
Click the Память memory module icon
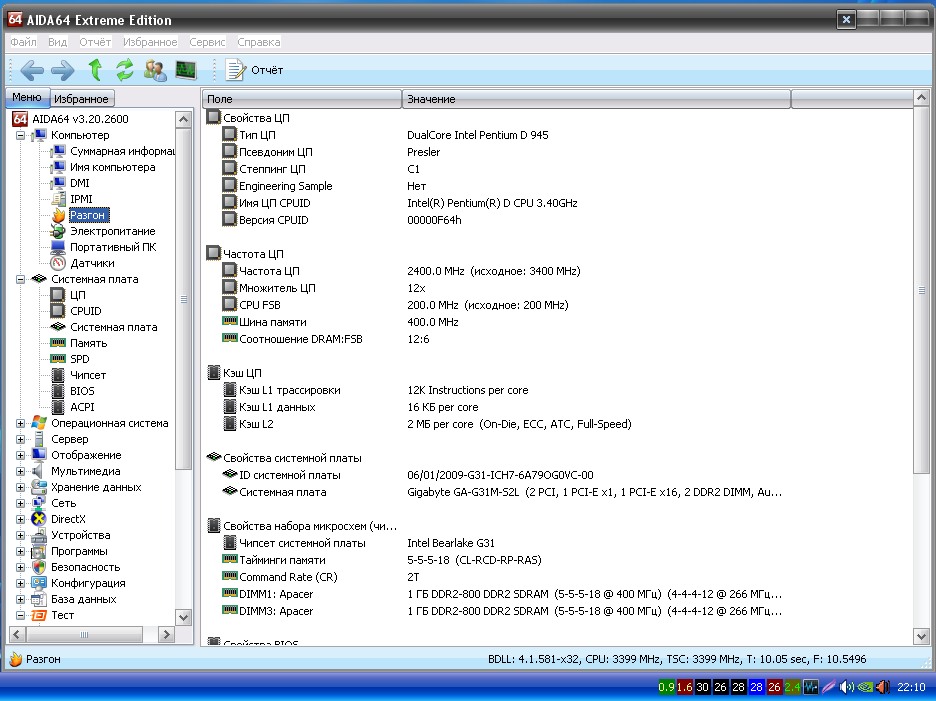point(58,343)
